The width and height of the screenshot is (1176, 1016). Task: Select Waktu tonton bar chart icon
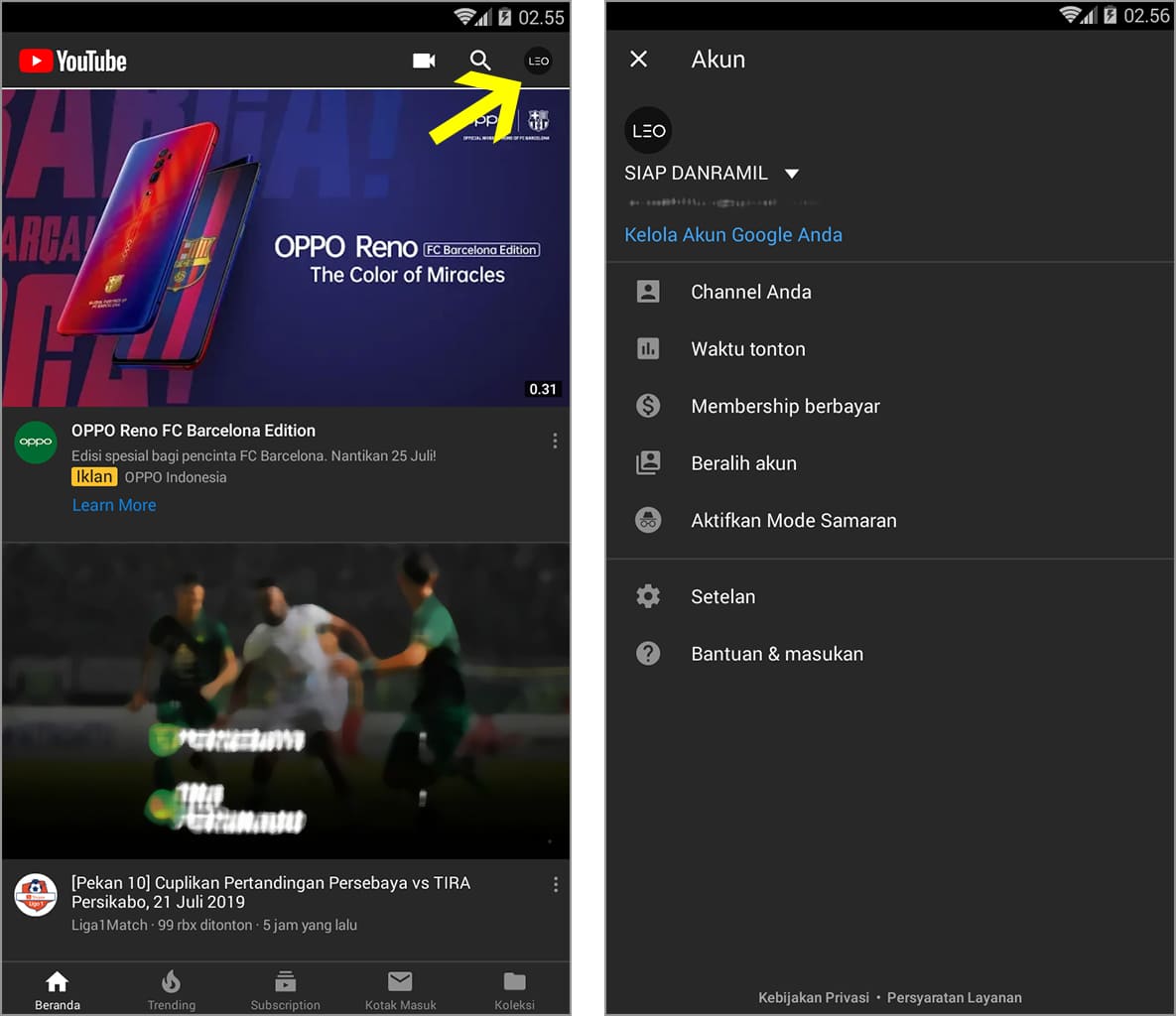pos(648,349)
